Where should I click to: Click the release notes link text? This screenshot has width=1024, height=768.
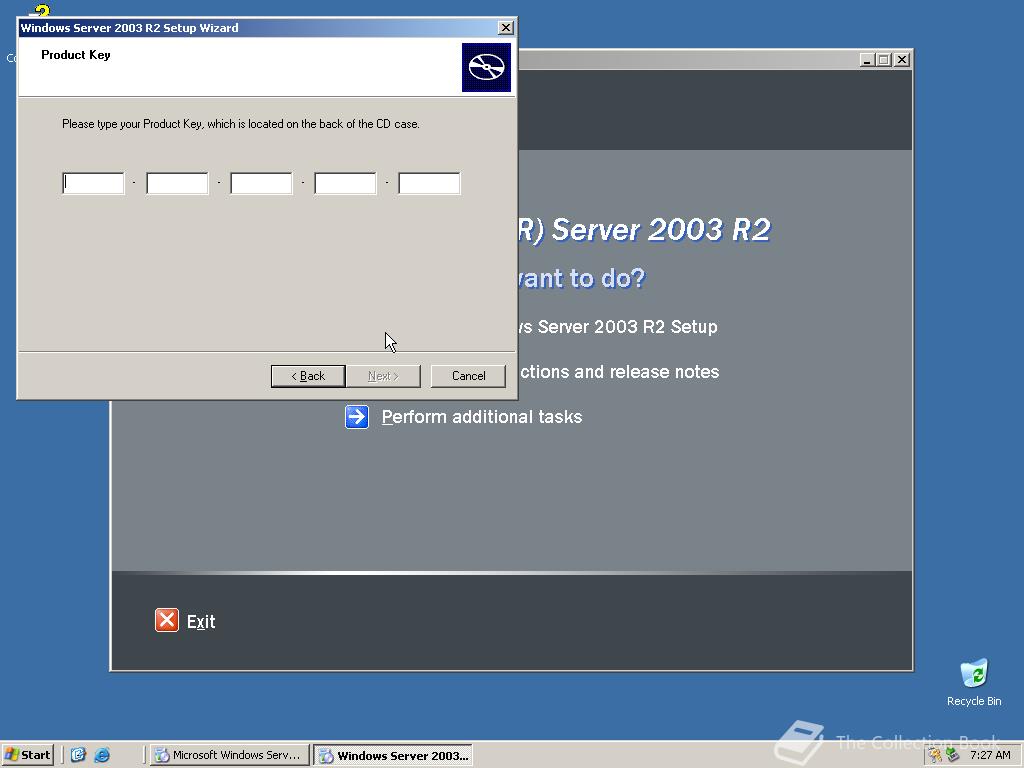pos(619,372)
